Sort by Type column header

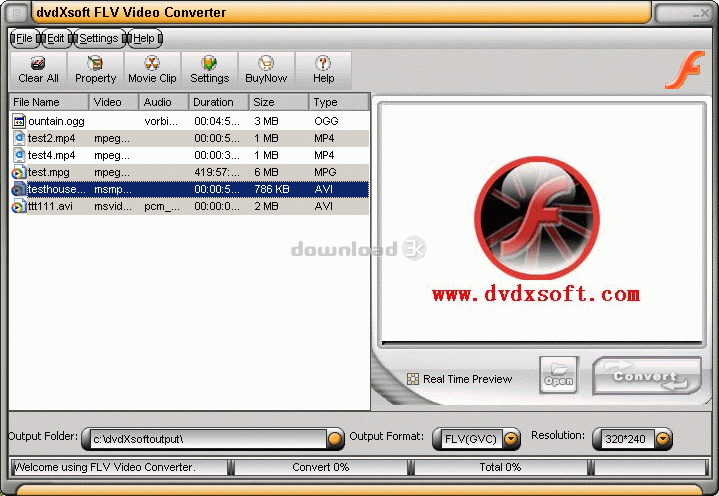coord(339,102)
